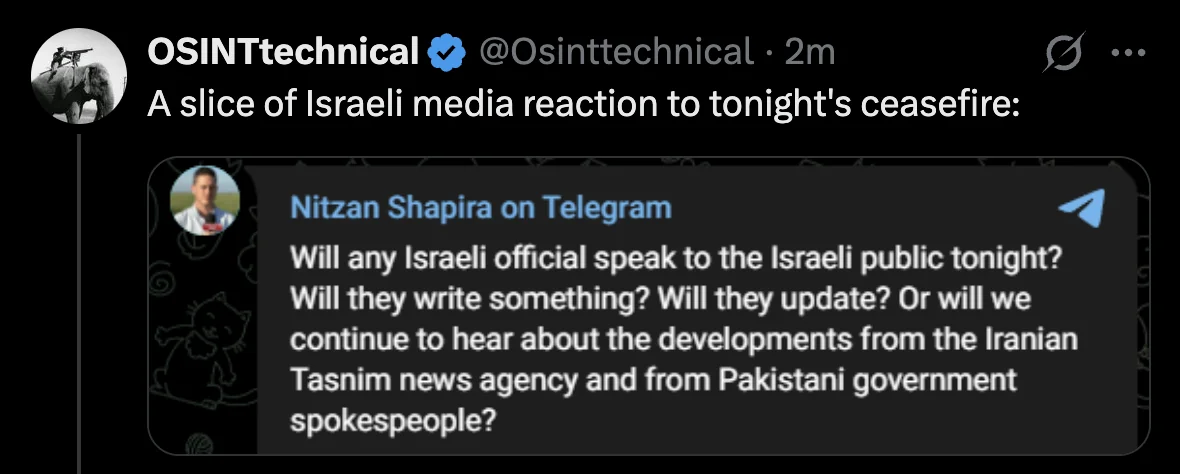This screenshot has width=1180, height=474.
Task: Click the Telegram paper plane icon
Action: [x=1081, y=208]
